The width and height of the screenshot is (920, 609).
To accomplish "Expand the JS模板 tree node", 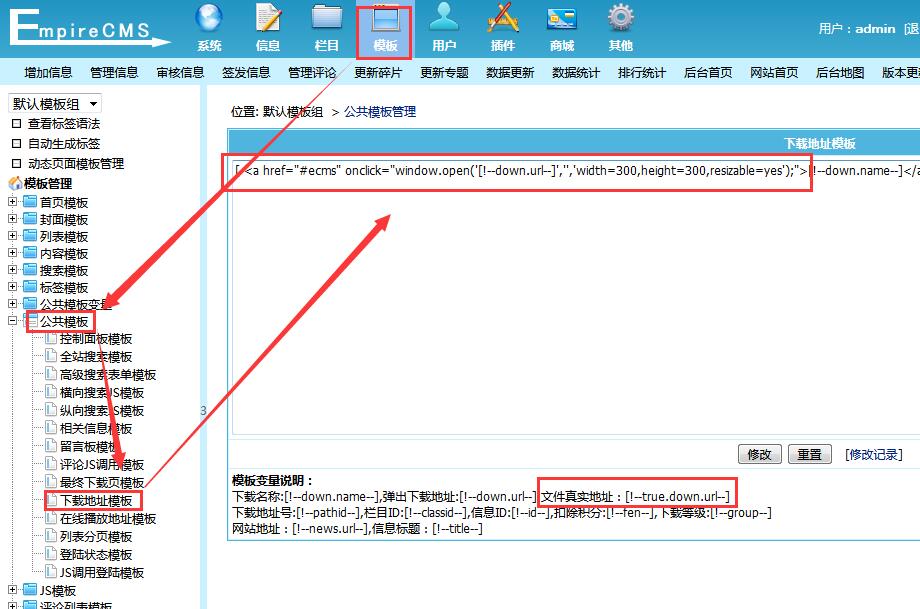I will coord(13,591).
